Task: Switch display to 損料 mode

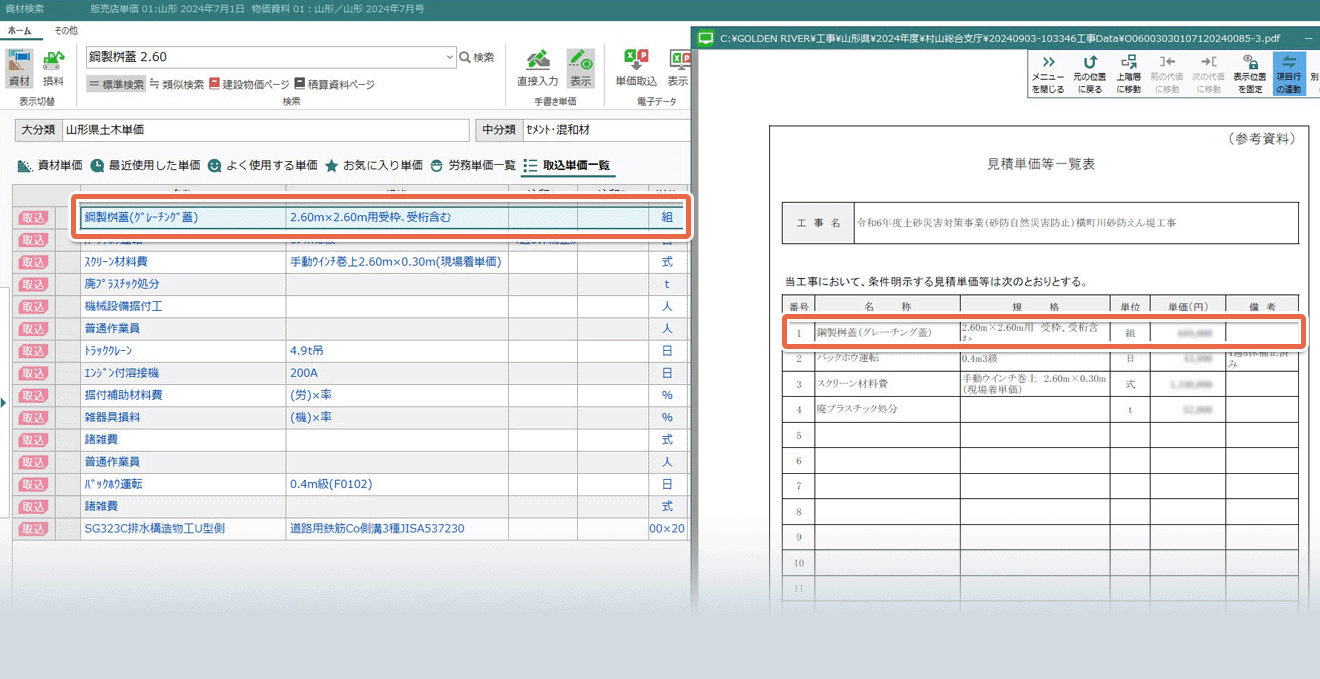Action: 53,68
